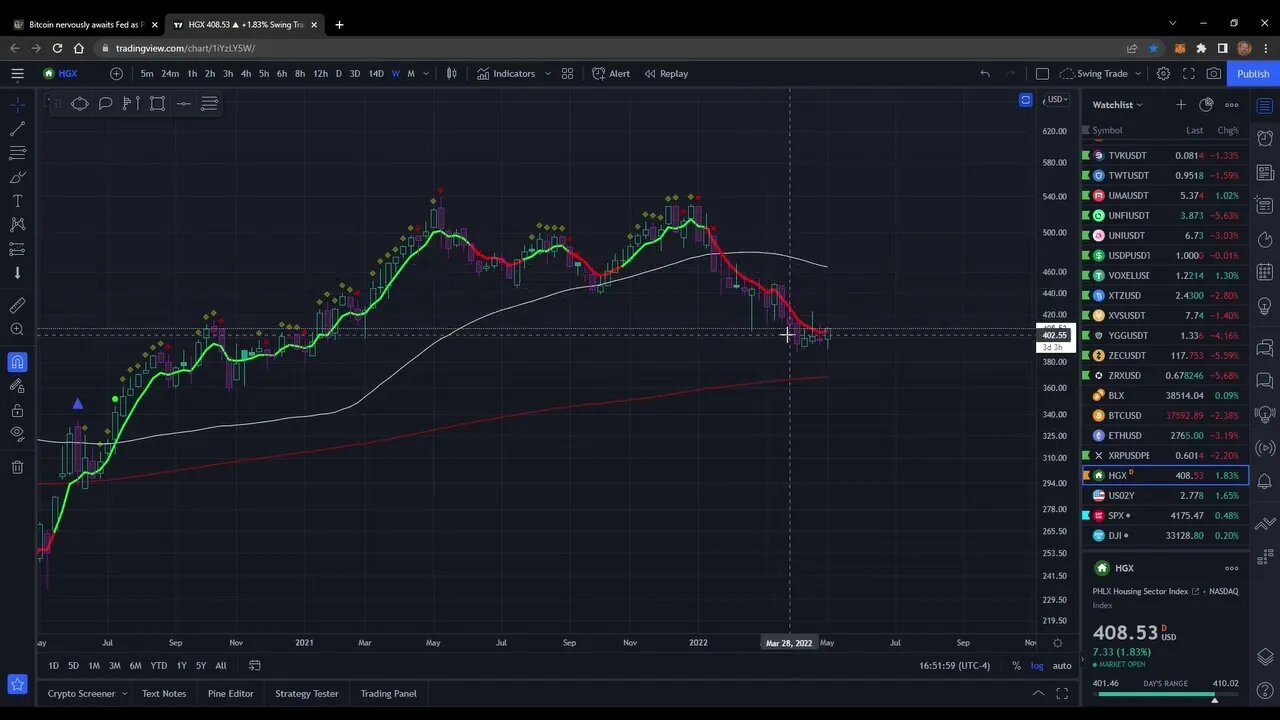Toggle log scale on price axis
The image size is (1280, 720).
tap(1037, 665)
